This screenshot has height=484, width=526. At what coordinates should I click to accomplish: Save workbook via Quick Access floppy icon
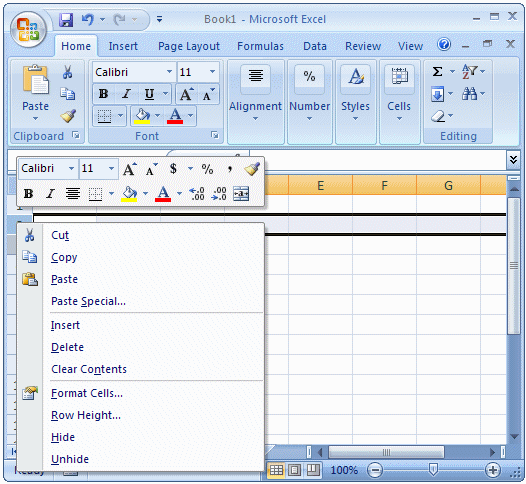coord(66,20)
